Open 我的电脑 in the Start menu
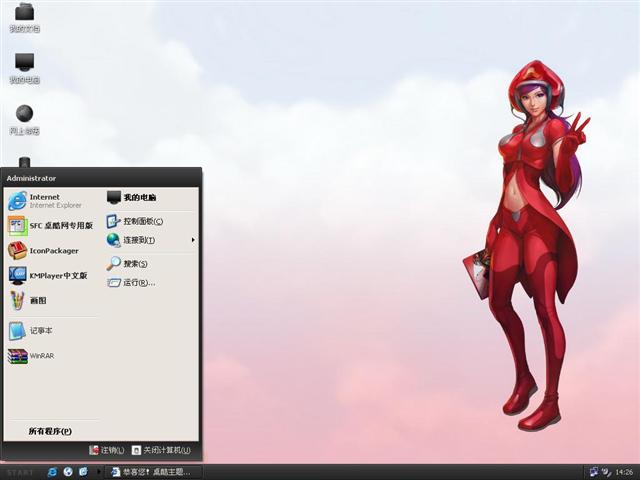640x480 pixels. [150, 198]
